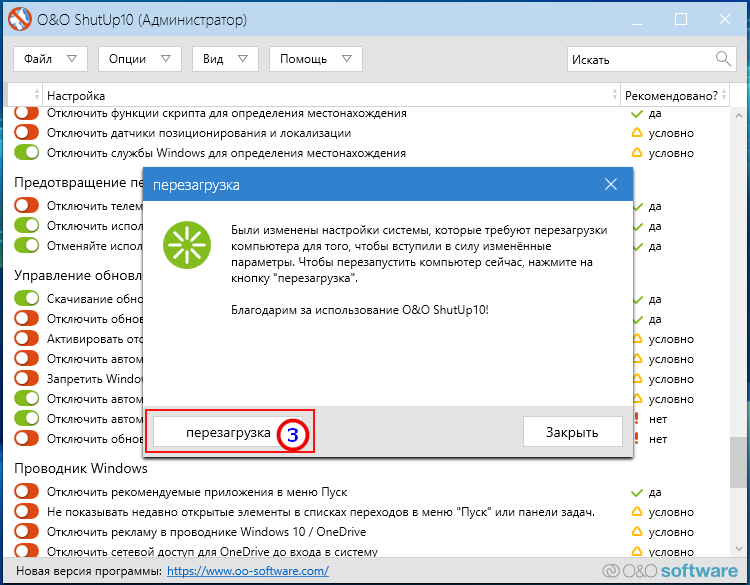The width and height of the screenshot is (750, 585).
Task: Click the Закрыть button in dialog
Action: click(573, 432)
